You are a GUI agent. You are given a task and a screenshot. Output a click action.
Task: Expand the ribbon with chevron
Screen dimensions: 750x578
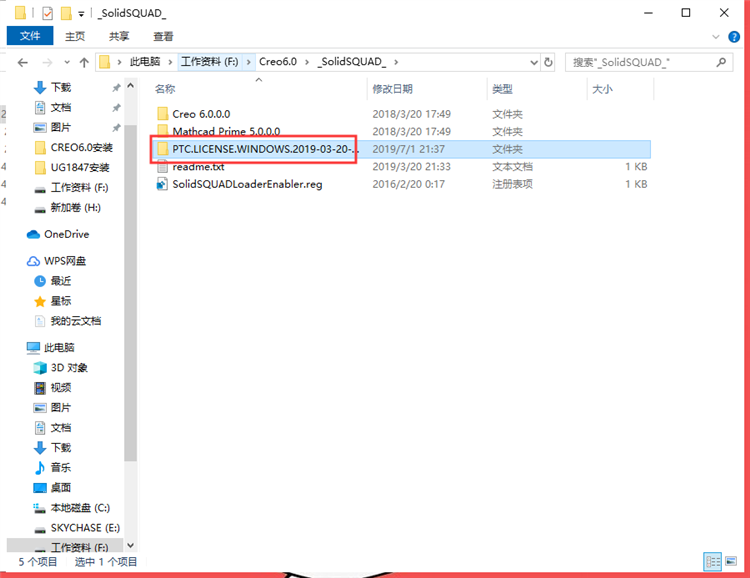[716, 37]
